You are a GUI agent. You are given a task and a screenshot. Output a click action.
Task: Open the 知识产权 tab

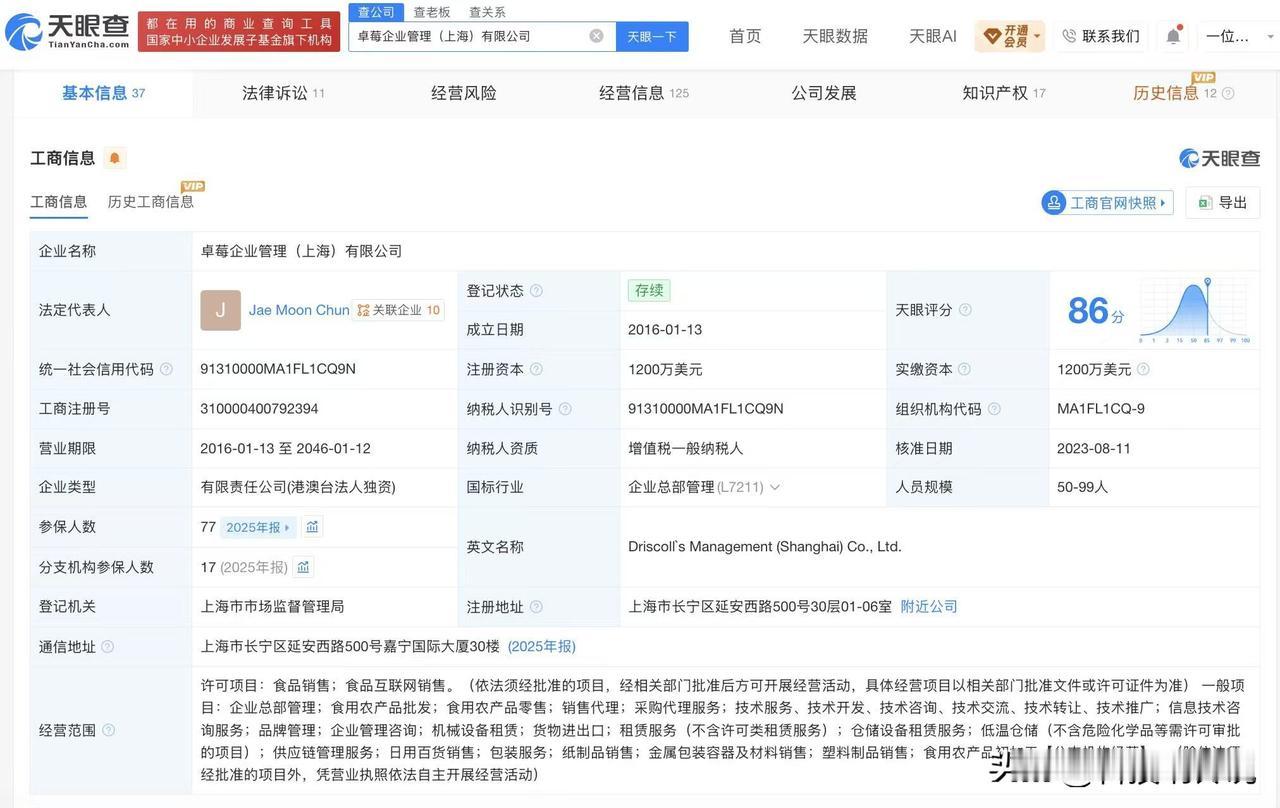pos(1004,93)
